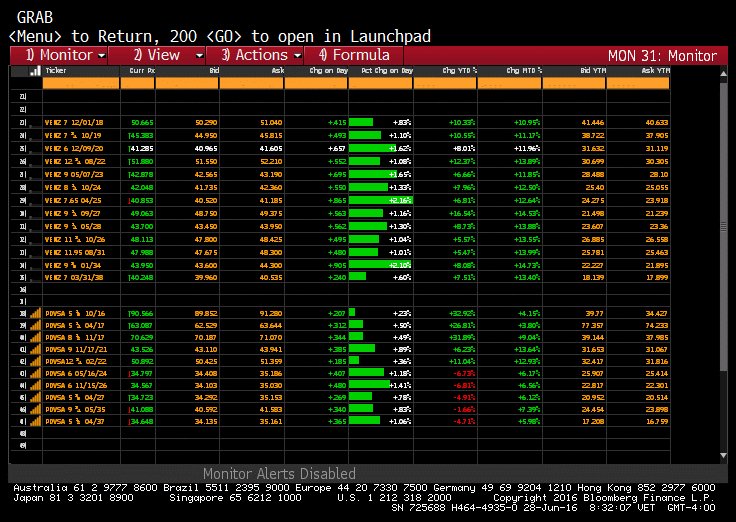
Task: Click the orange filter field under Ask YTM
Action: (x=638, y=83)
